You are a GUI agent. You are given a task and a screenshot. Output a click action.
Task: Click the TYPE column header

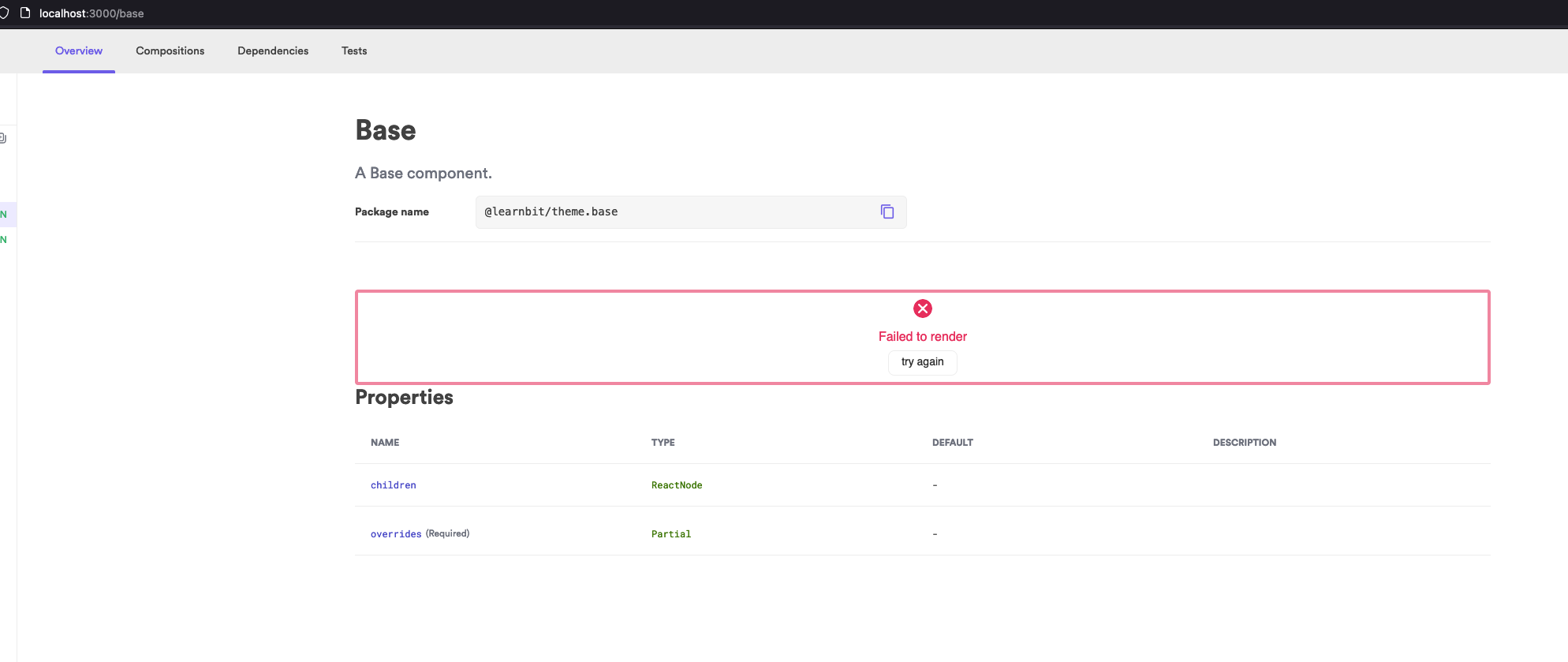pos(663,443)
